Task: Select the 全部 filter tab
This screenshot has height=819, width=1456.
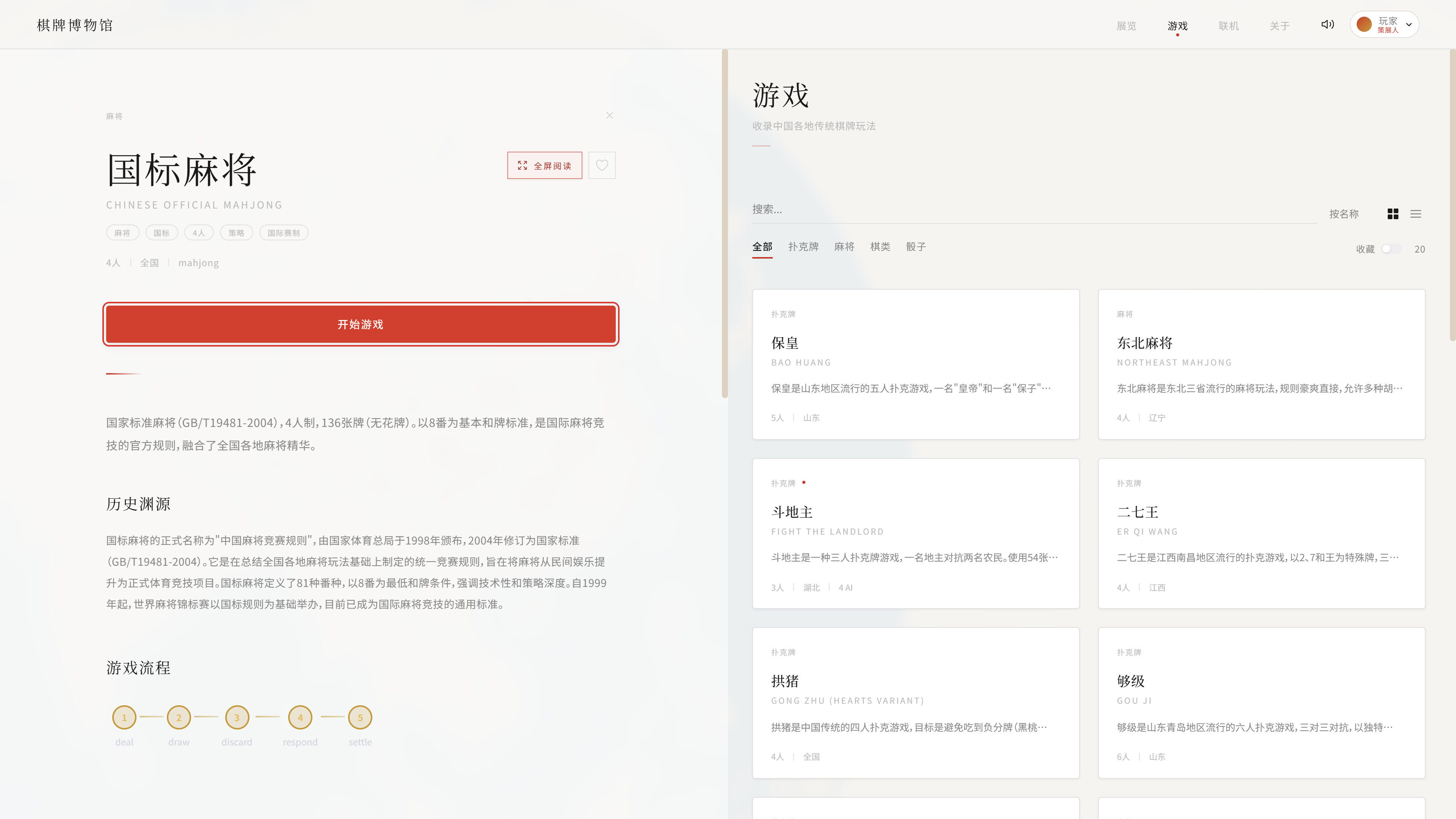Action: point(762,247)
